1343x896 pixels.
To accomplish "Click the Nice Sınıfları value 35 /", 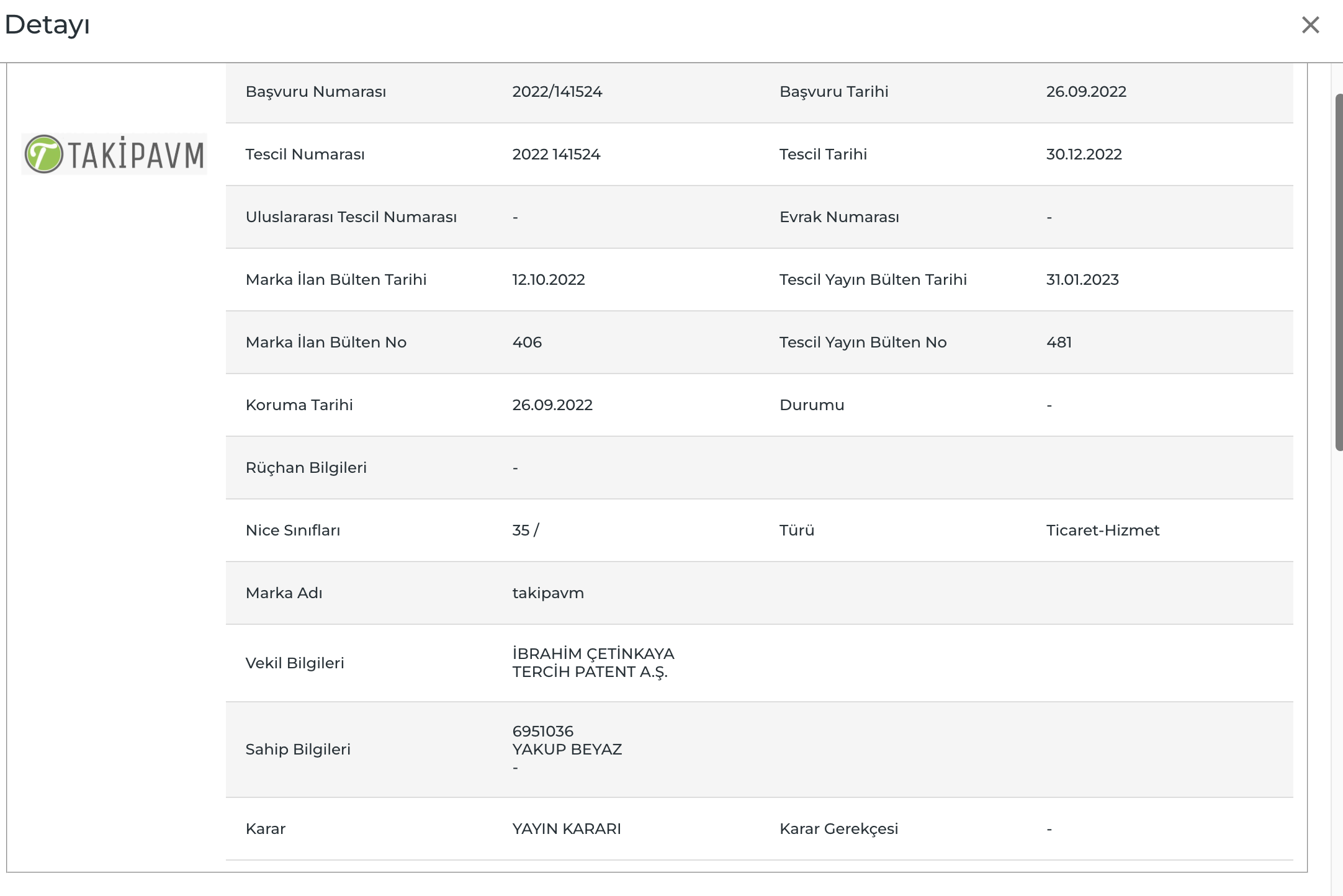I will click(x=526, y=531).
